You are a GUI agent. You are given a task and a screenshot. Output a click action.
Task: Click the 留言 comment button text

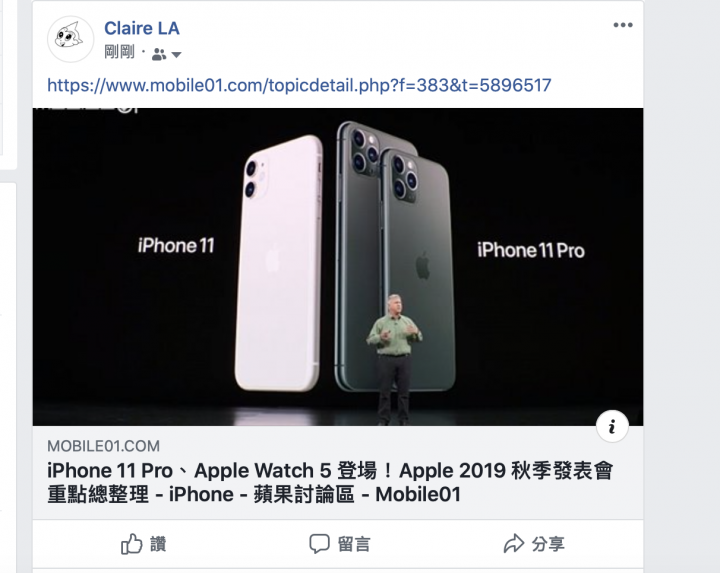click(354, 545)
